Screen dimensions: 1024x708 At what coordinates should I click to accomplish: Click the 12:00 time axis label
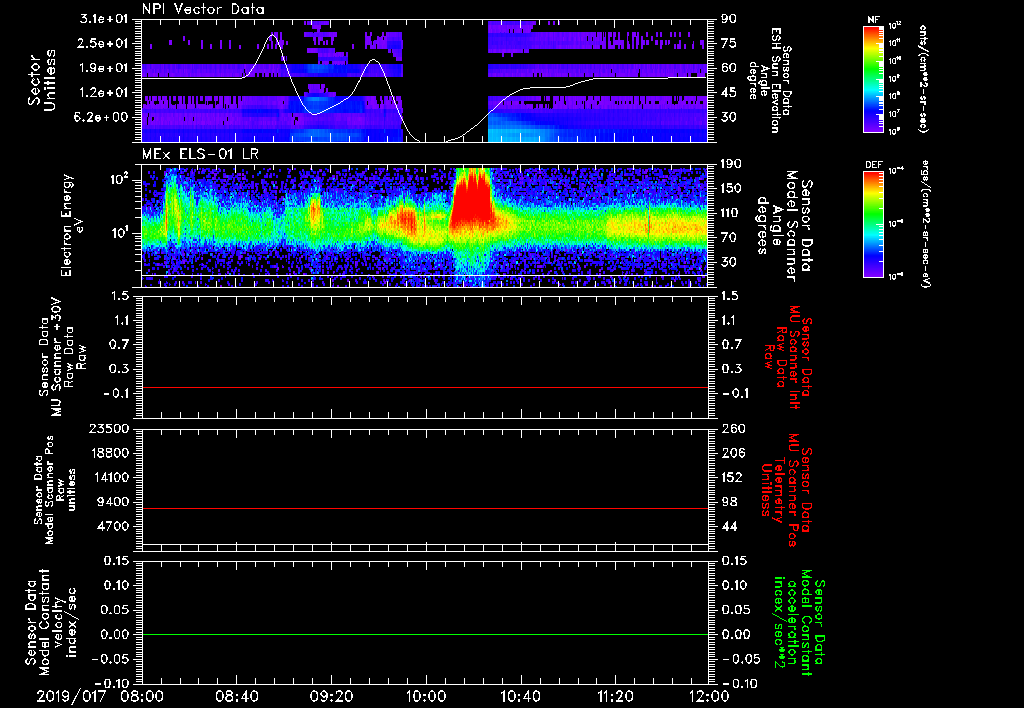pyautogui.click(x=709, y=696)
